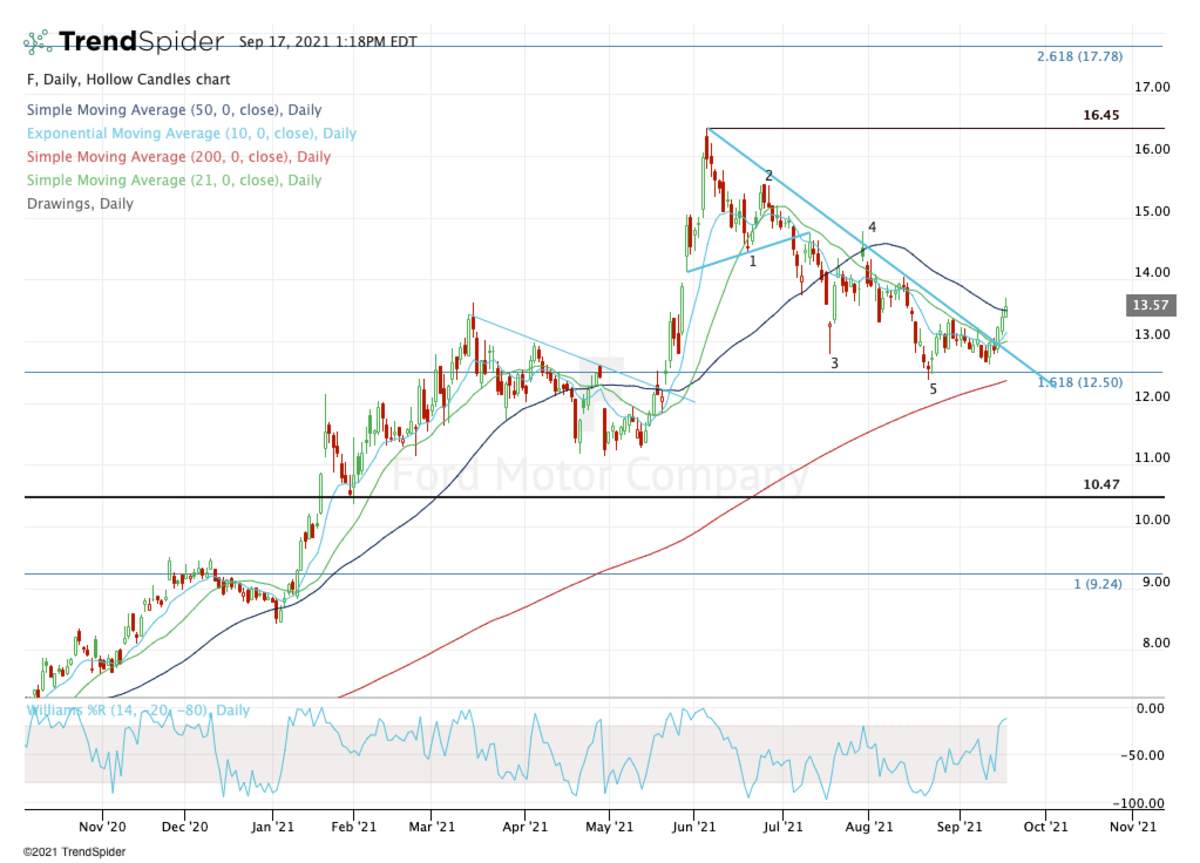The width and height of the screenshot is (1200, 863).
Task: Click the 'Mar '21' date axis label
Action: [431, 828]
